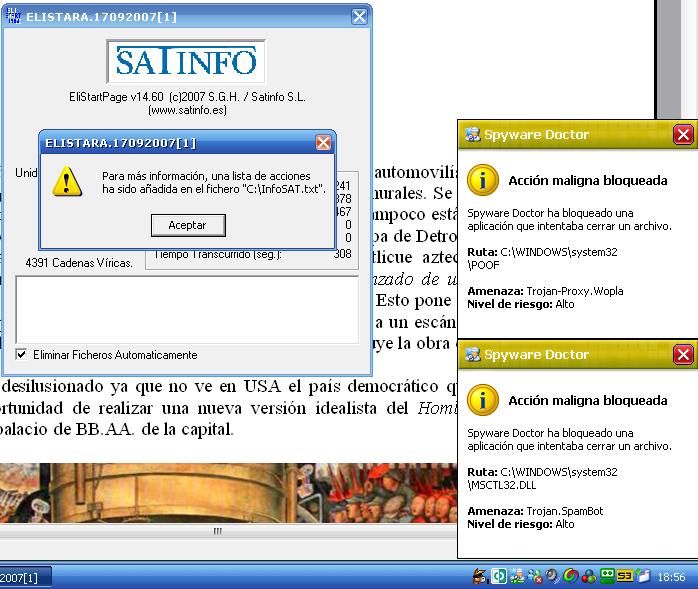Close the InfoSAT message dialog

[324, 143]
